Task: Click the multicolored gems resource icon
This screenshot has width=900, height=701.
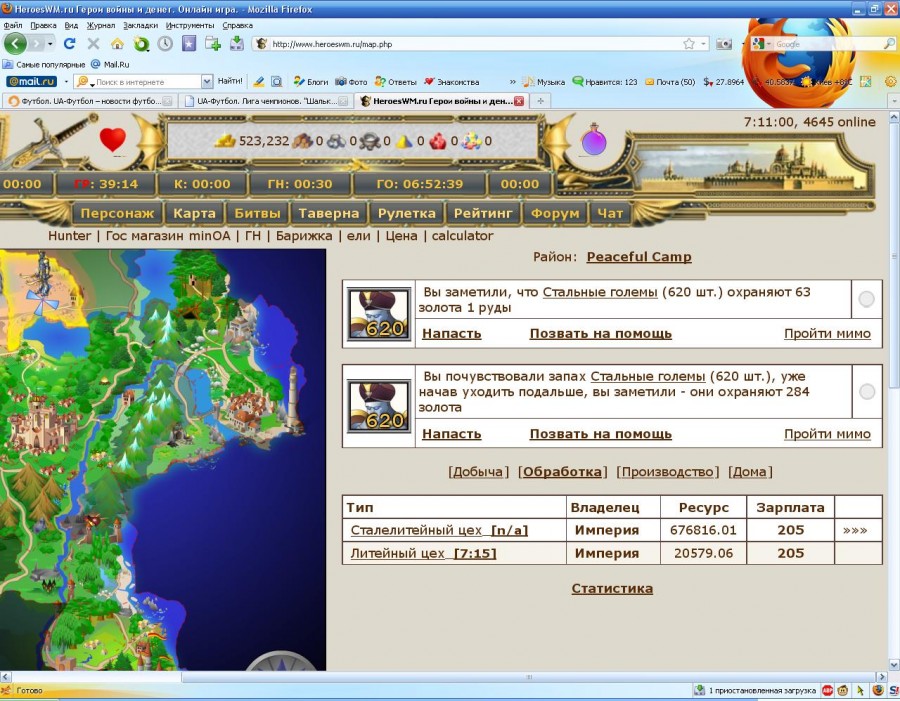Action: [x=472, y=141]
